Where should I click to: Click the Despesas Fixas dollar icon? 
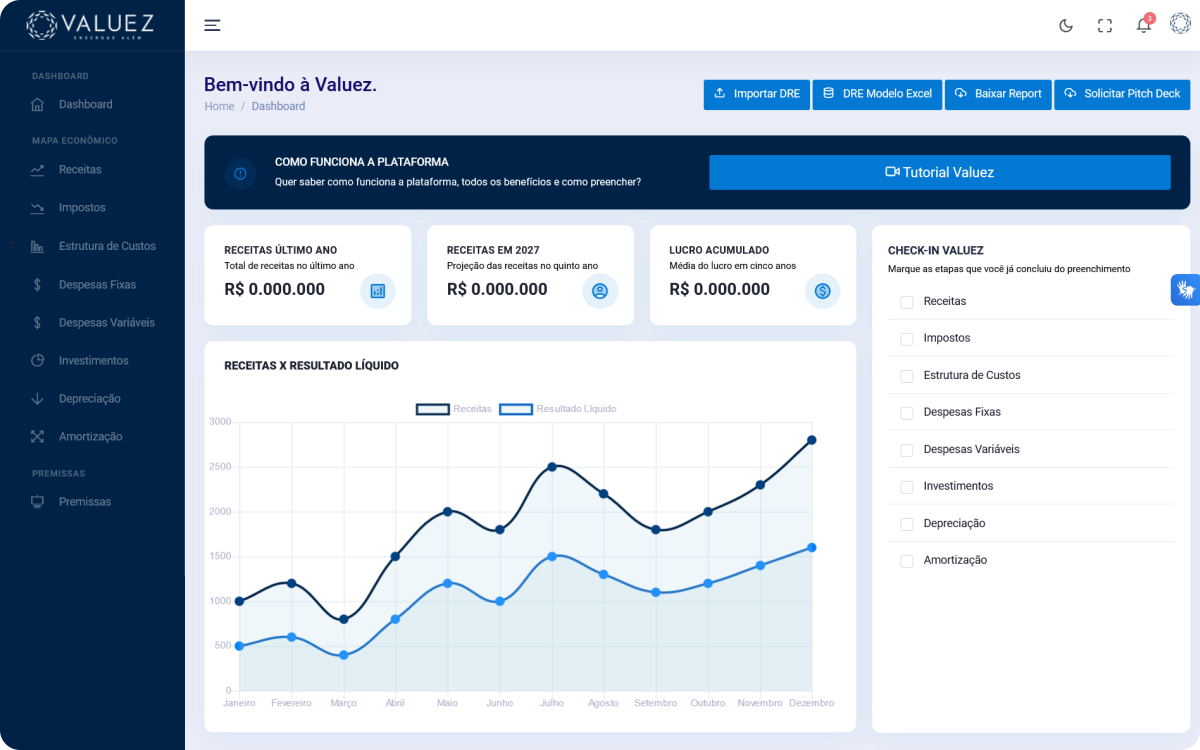[37, 285]
